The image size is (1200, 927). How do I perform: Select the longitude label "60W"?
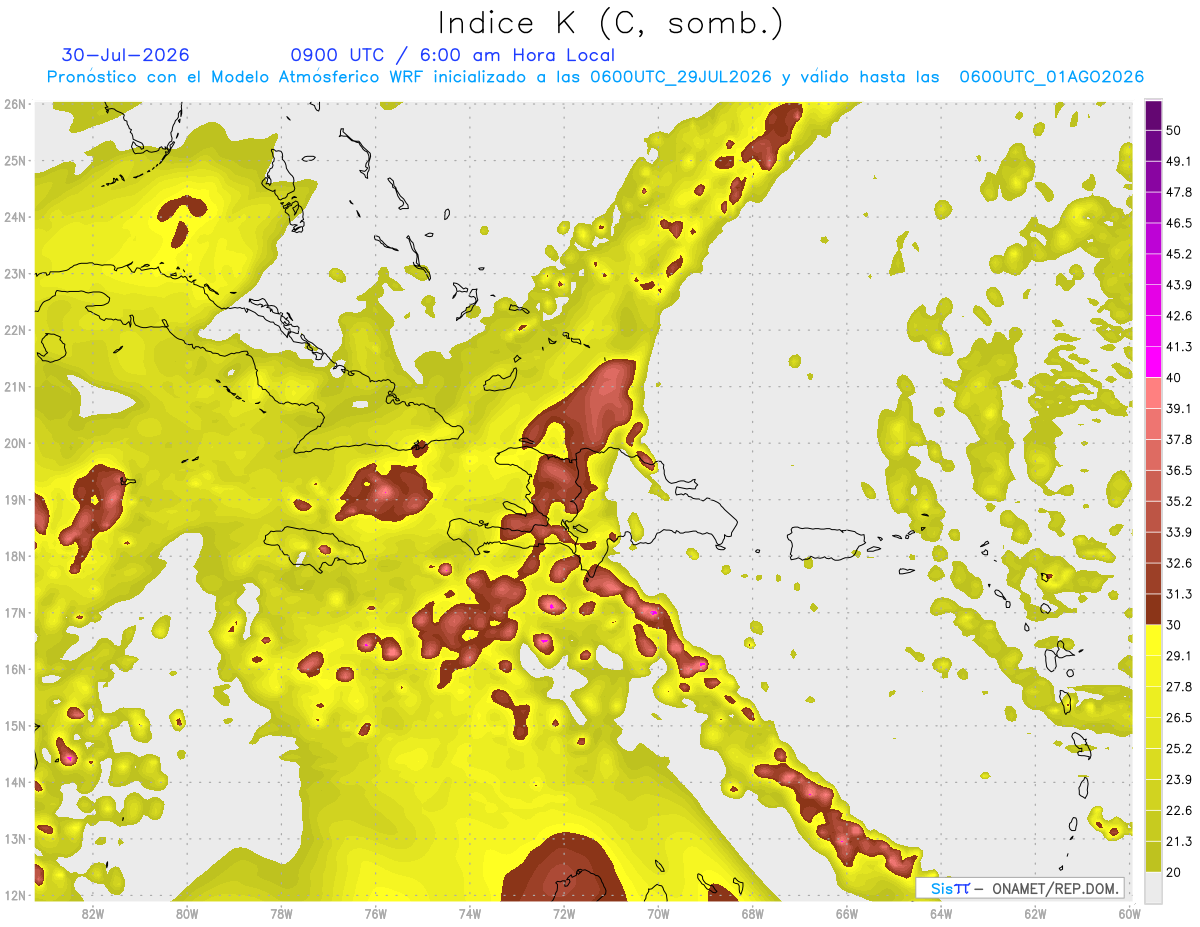tap(1129, 914)
